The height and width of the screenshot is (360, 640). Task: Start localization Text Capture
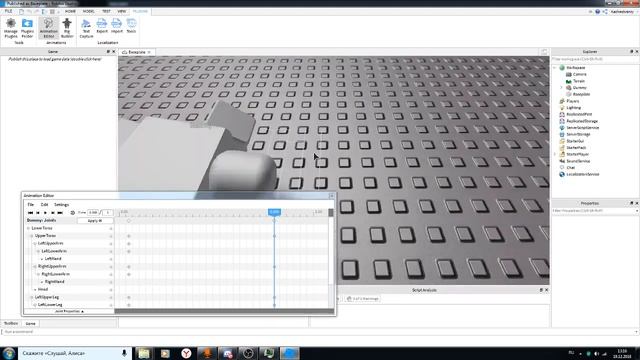86,28
